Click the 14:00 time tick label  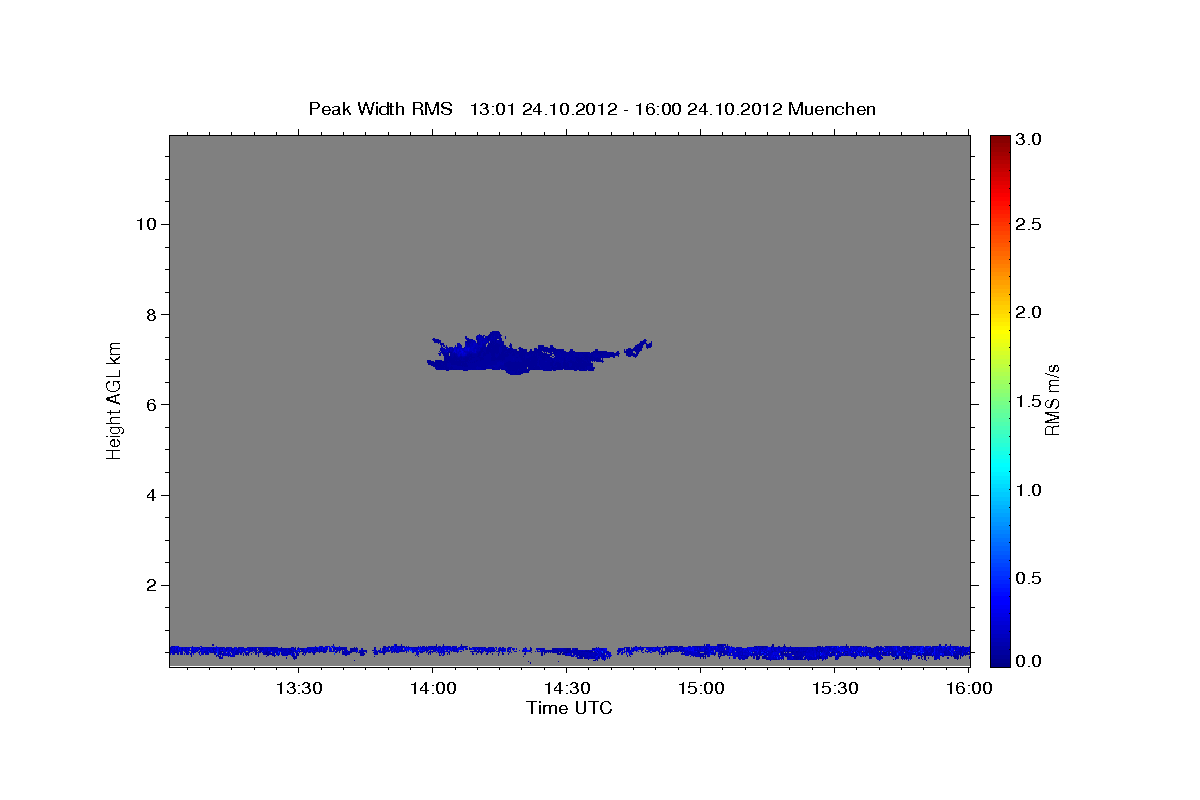click(x=432, y=688)
